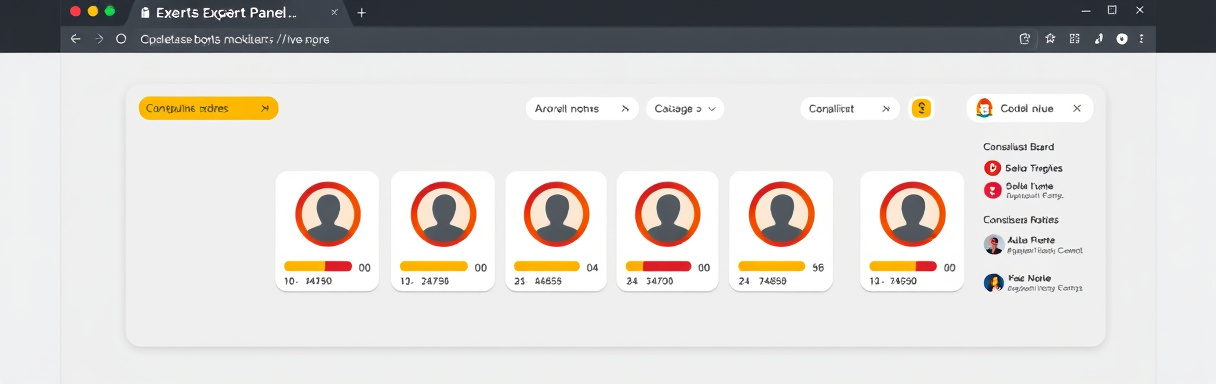
Task: Click avatar on card numbered 34700
Action: point(667,214)
